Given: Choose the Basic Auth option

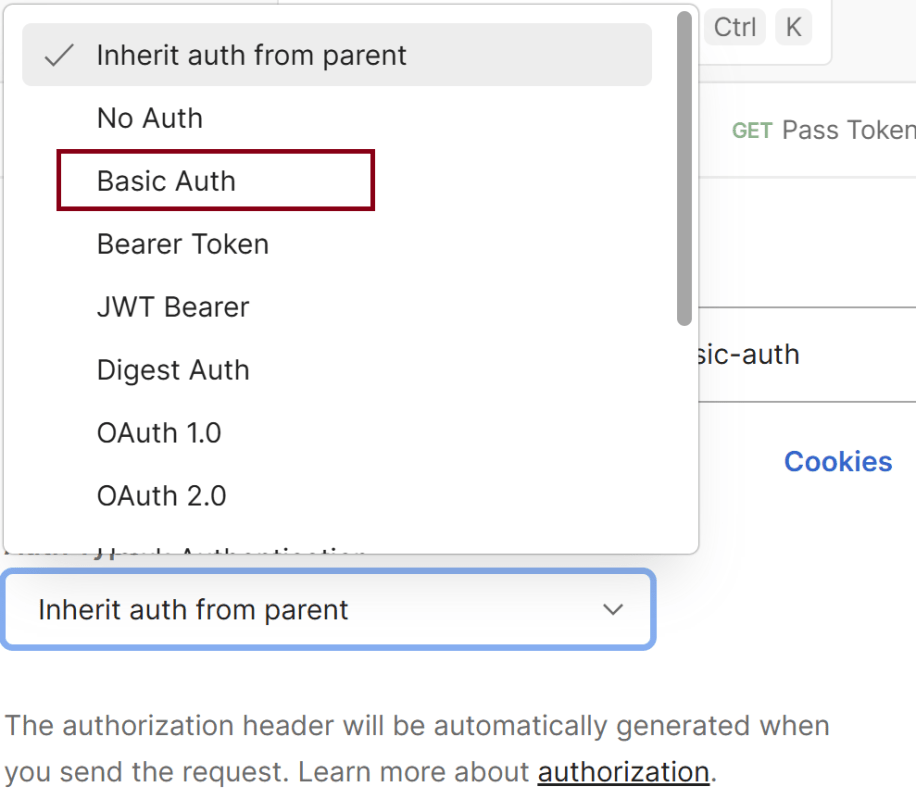Looking at the screenshot, I should coord(166,181).
